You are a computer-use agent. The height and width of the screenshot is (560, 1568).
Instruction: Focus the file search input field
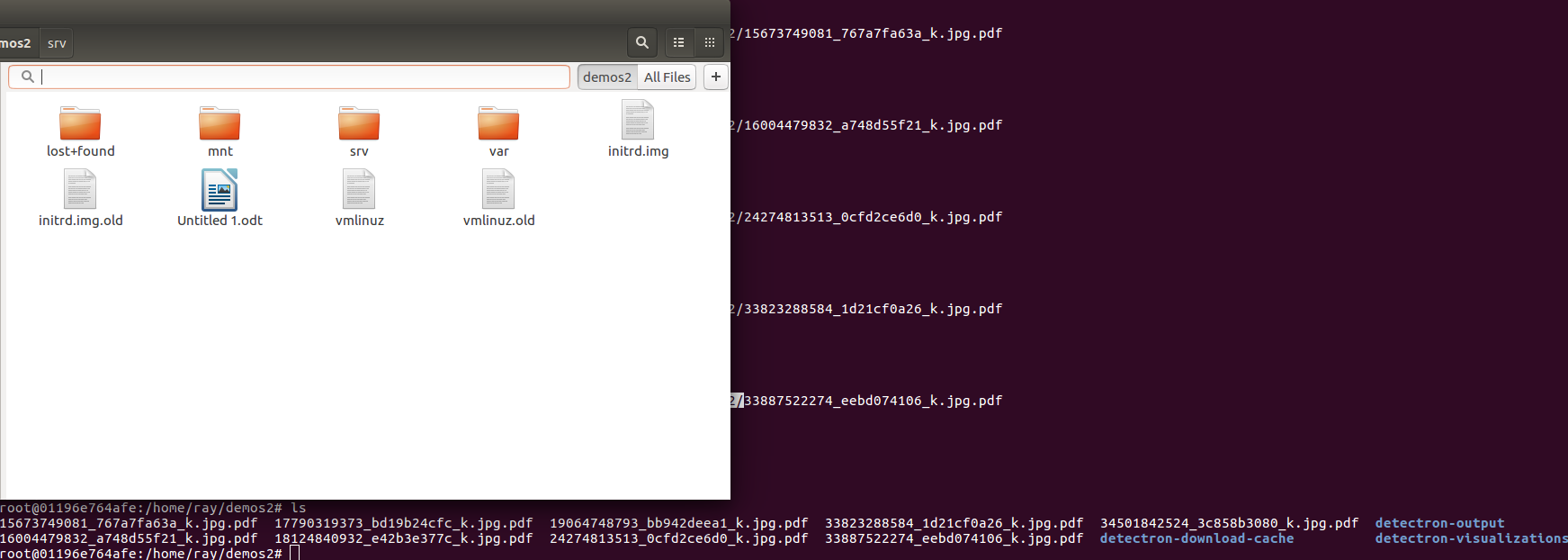(x=289, y=77)
